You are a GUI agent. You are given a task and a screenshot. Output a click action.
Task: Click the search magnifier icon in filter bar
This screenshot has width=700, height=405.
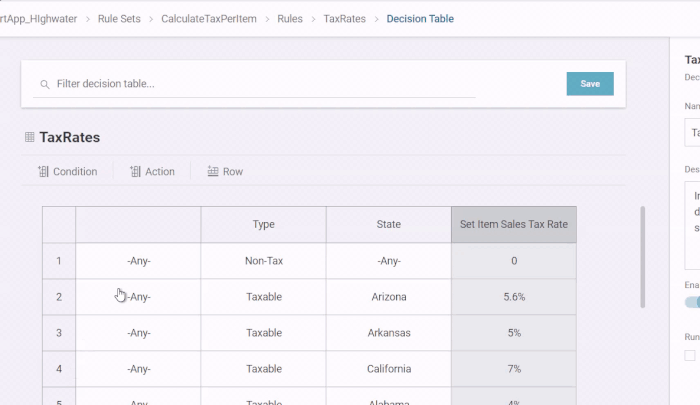tap(44, 84)
